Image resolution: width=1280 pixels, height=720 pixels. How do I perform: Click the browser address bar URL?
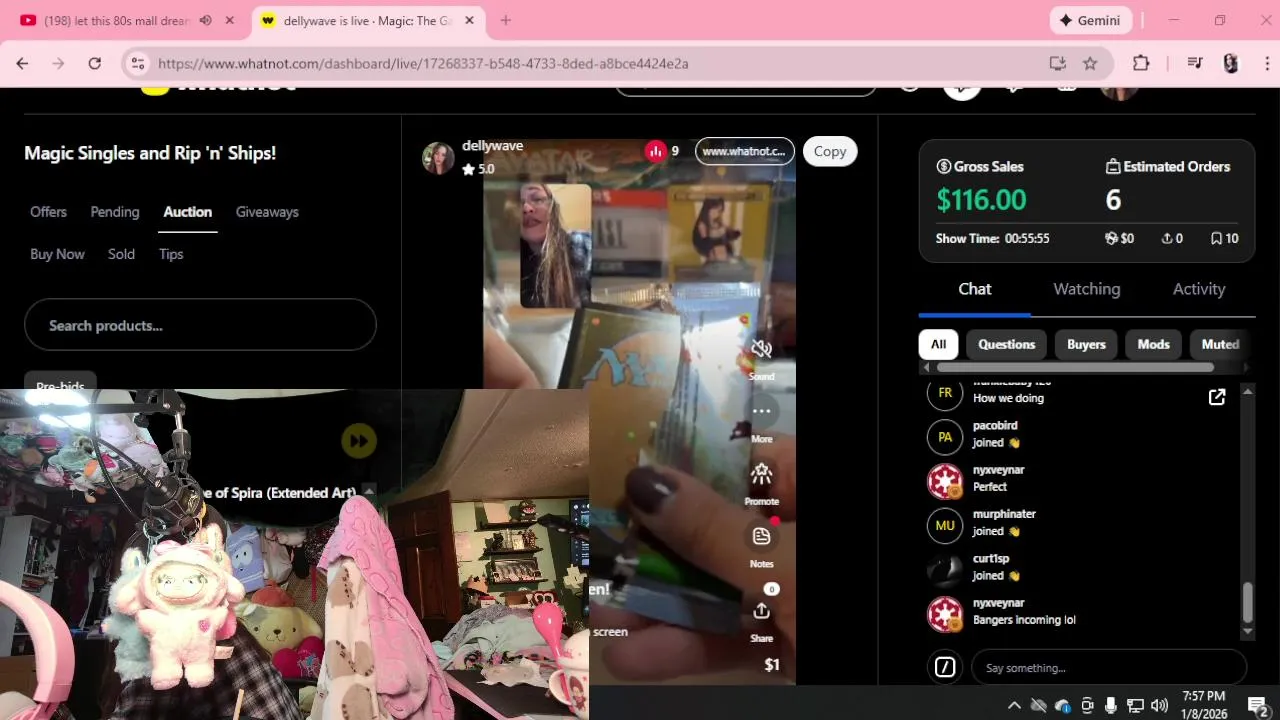(423, 63)
